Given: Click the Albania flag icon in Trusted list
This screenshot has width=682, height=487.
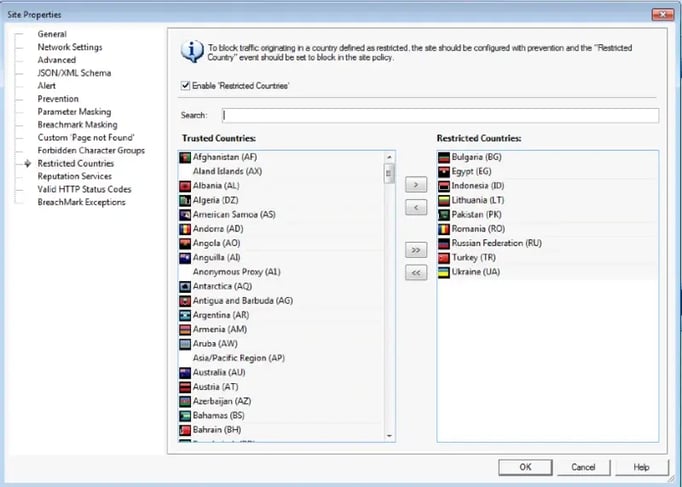Looking at the screenshot, I should pos(184,186).
